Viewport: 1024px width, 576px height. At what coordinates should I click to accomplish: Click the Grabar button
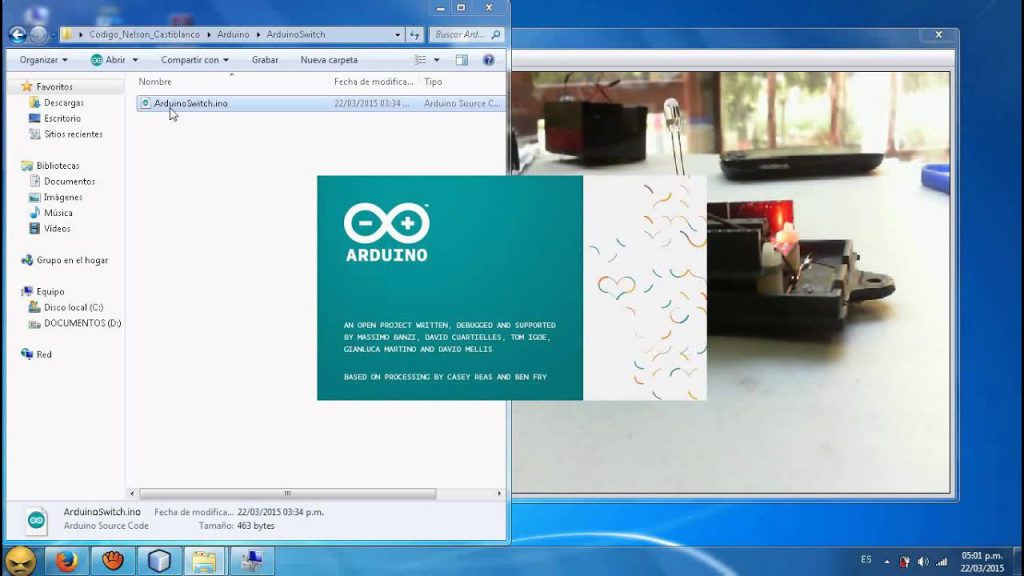(268, 59)
